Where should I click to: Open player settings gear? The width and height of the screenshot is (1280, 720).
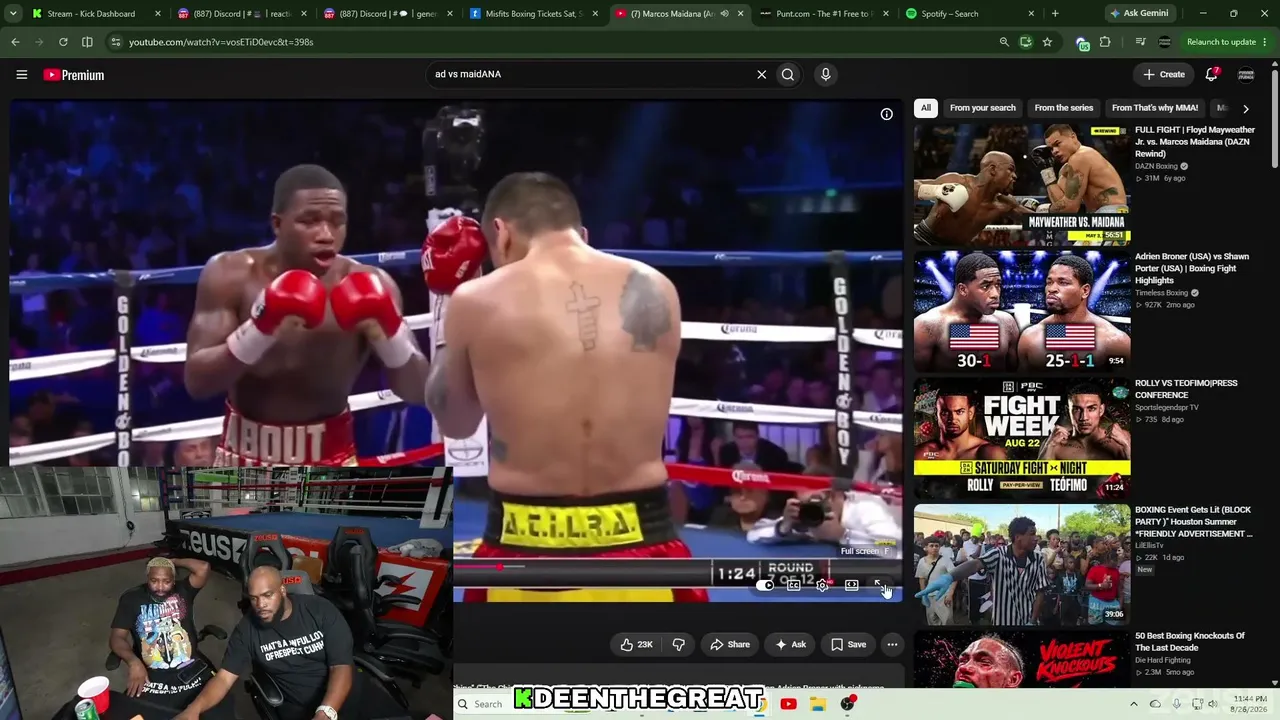point(822,585)
